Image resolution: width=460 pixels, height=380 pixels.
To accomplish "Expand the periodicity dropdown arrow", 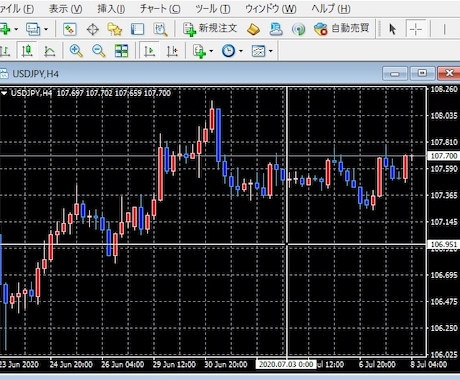I will click(x=241, y=51).
